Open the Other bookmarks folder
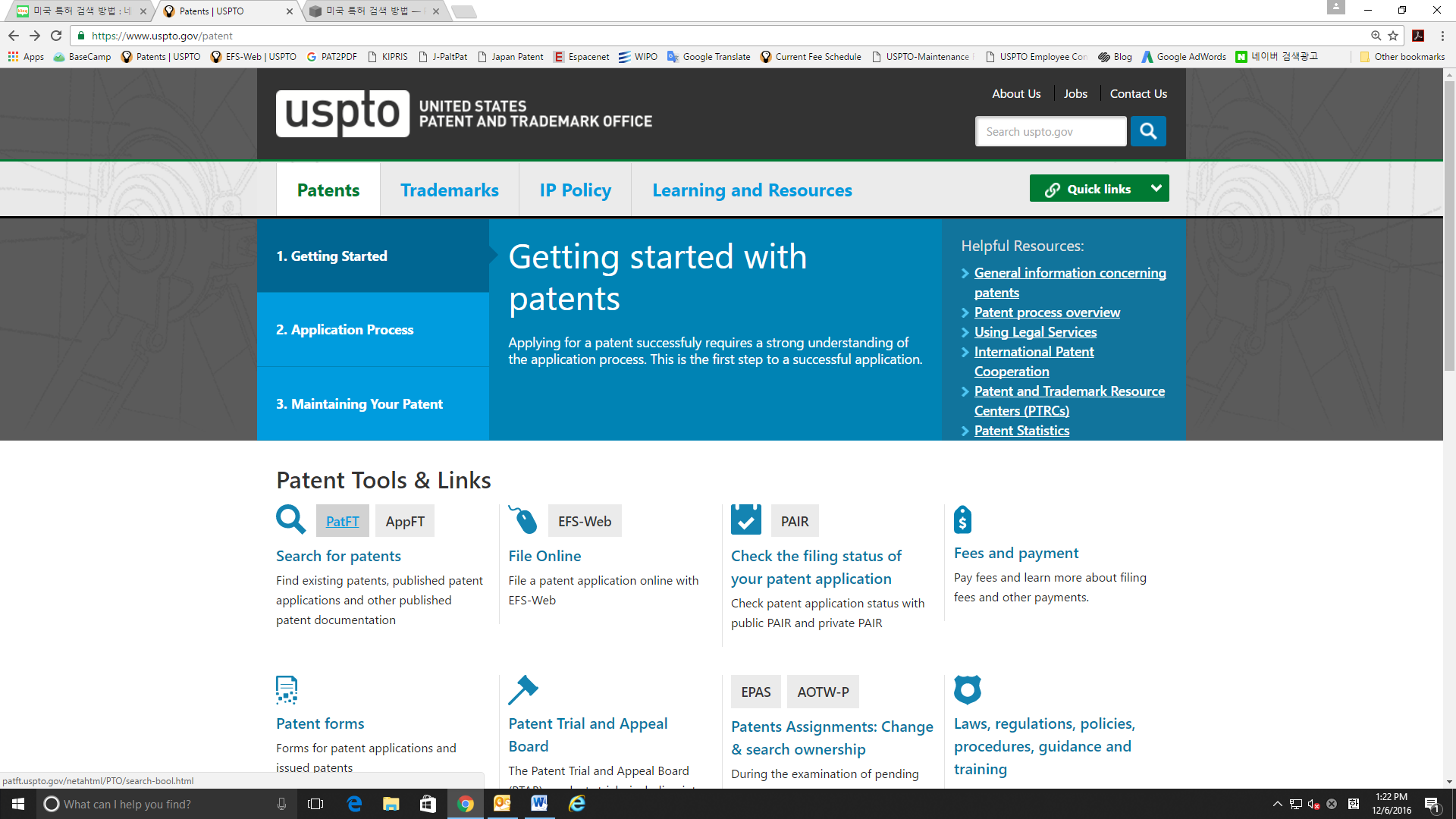The height and width of the screenshot is (819, 1456). pyautogui.click(x=1402, y=57)
